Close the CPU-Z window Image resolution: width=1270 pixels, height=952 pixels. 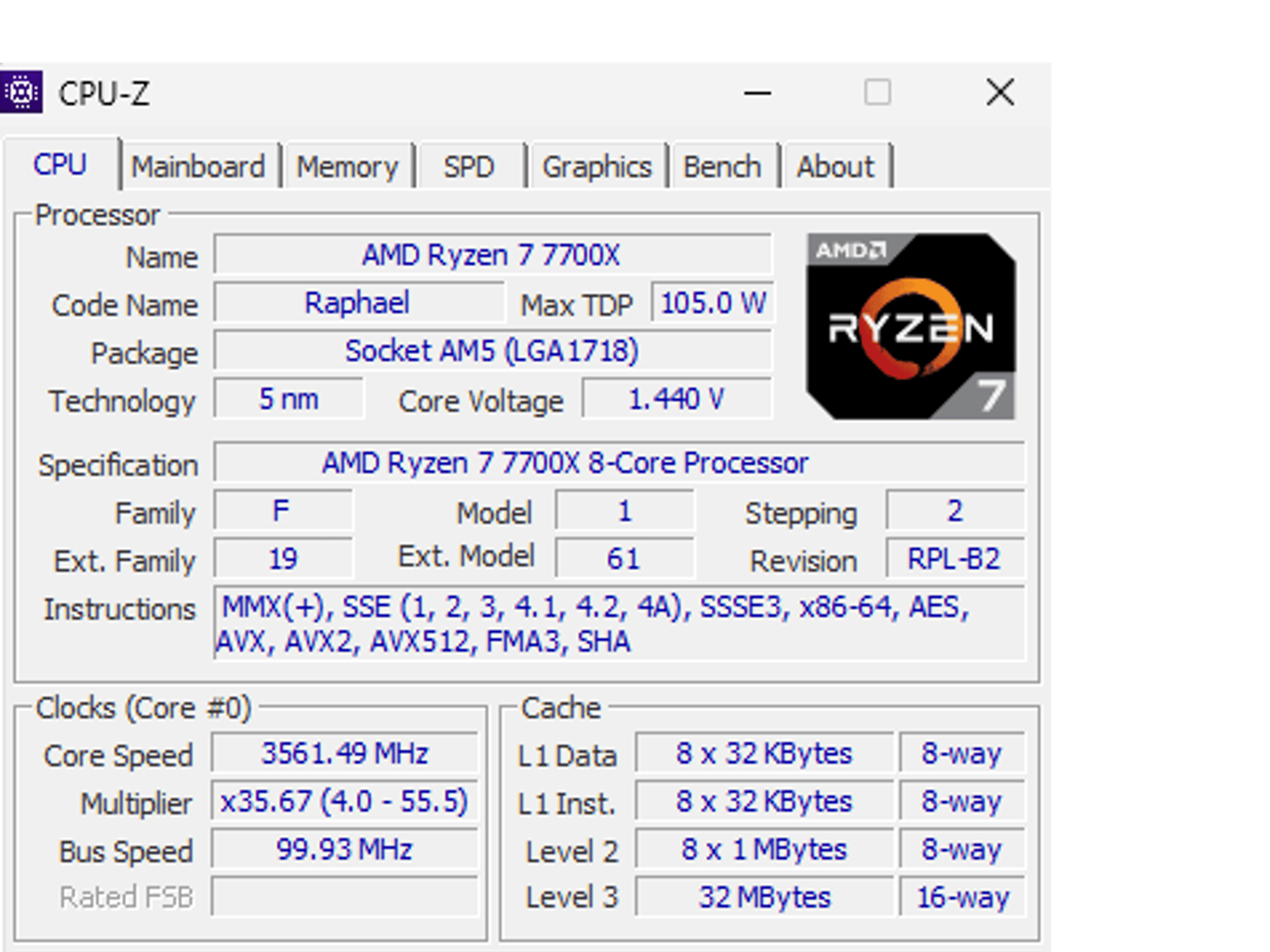(1000, 93)
